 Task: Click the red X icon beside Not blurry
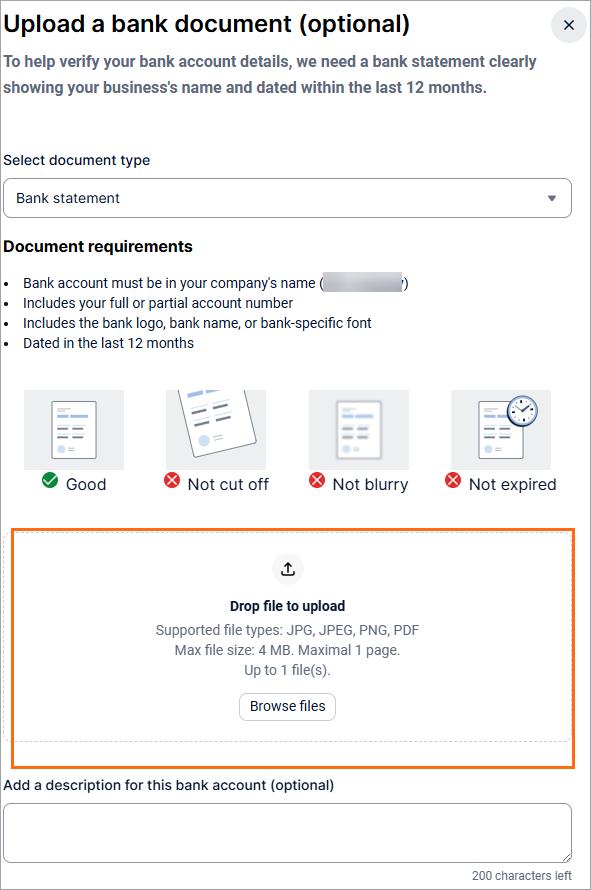coord(317,481)
